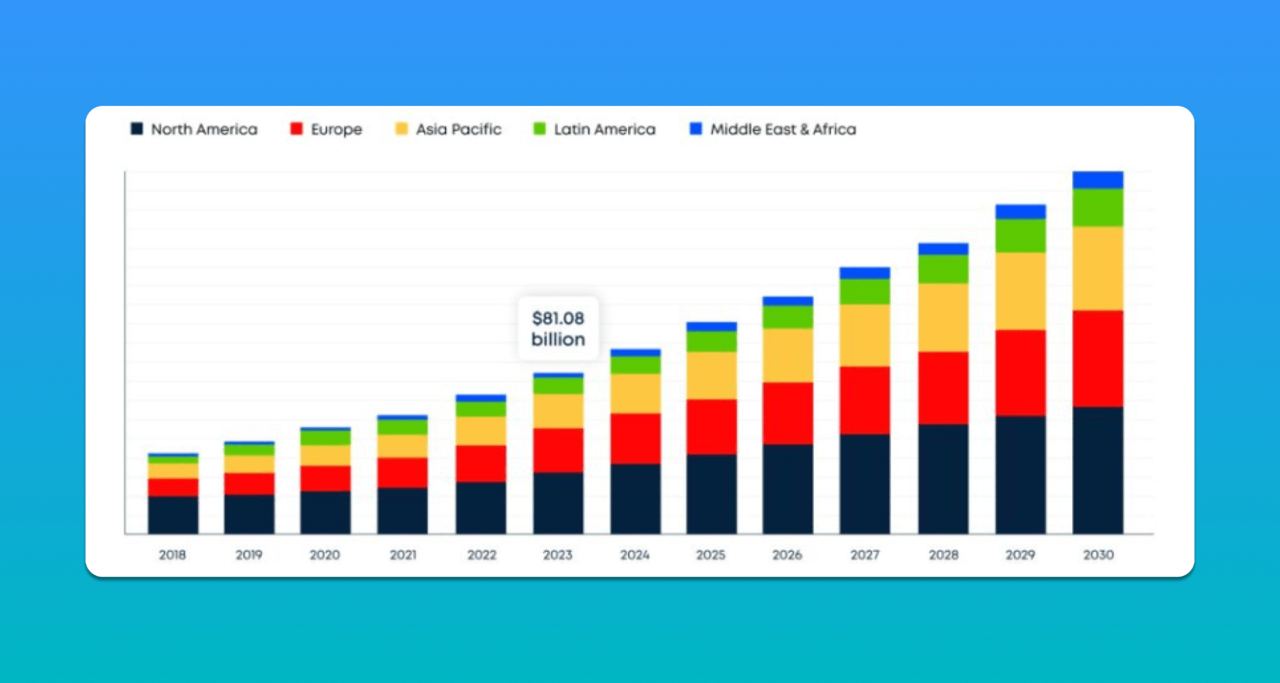The image size is (1280, 683).
Task: Click the 2024 axis label
Action: point(635,555)
